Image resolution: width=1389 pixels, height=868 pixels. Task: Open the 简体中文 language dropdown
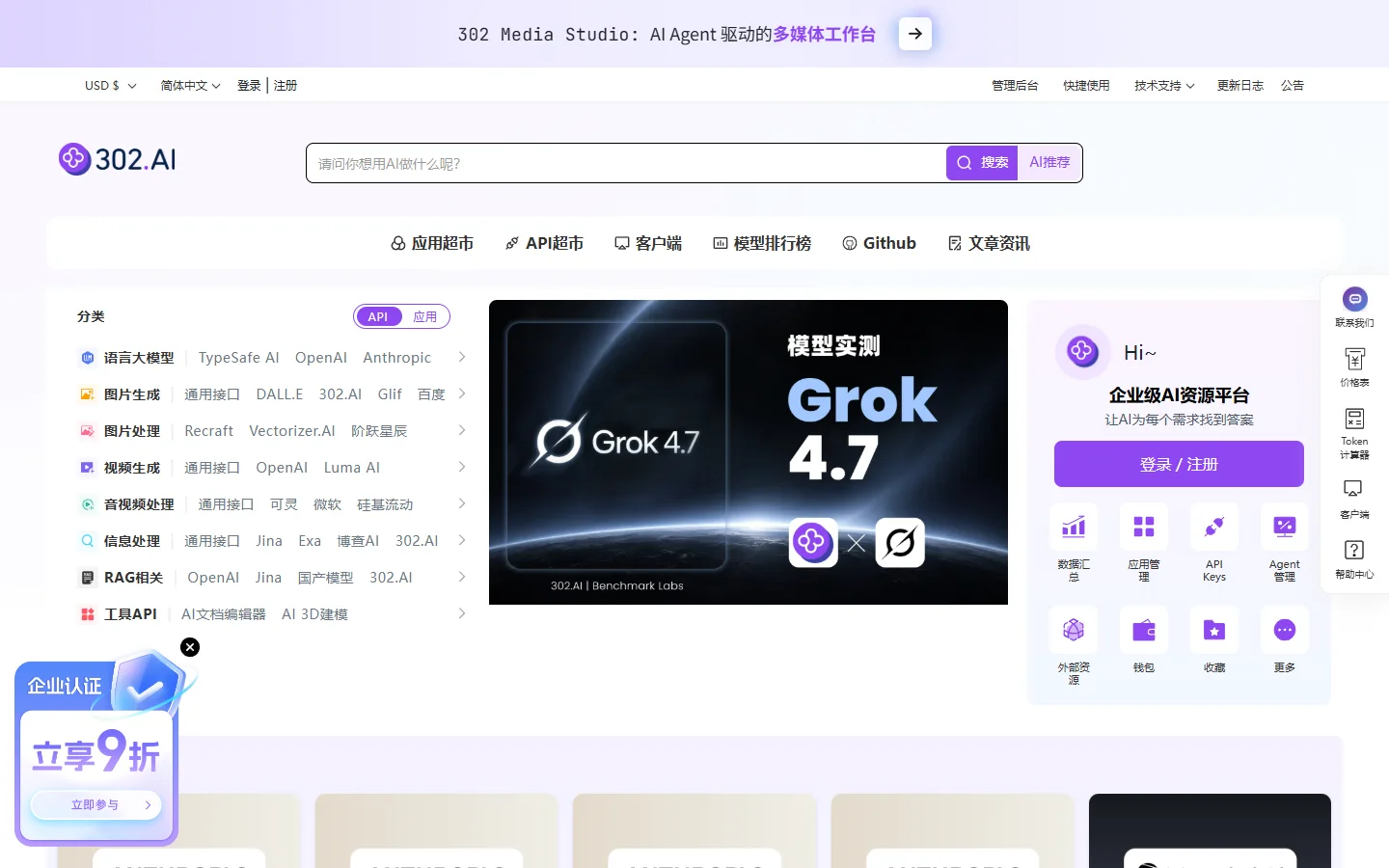(x=190, y=86)
